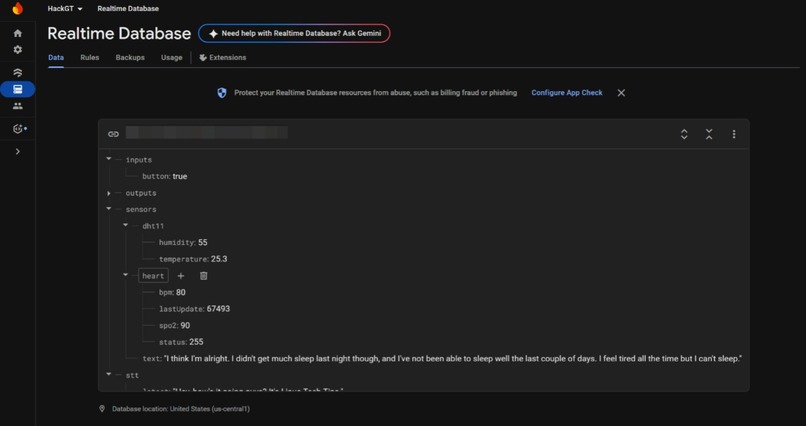This screenshot has width=806, height=426.
Task: Open Project Overview home icon
Action: [17, 33]
